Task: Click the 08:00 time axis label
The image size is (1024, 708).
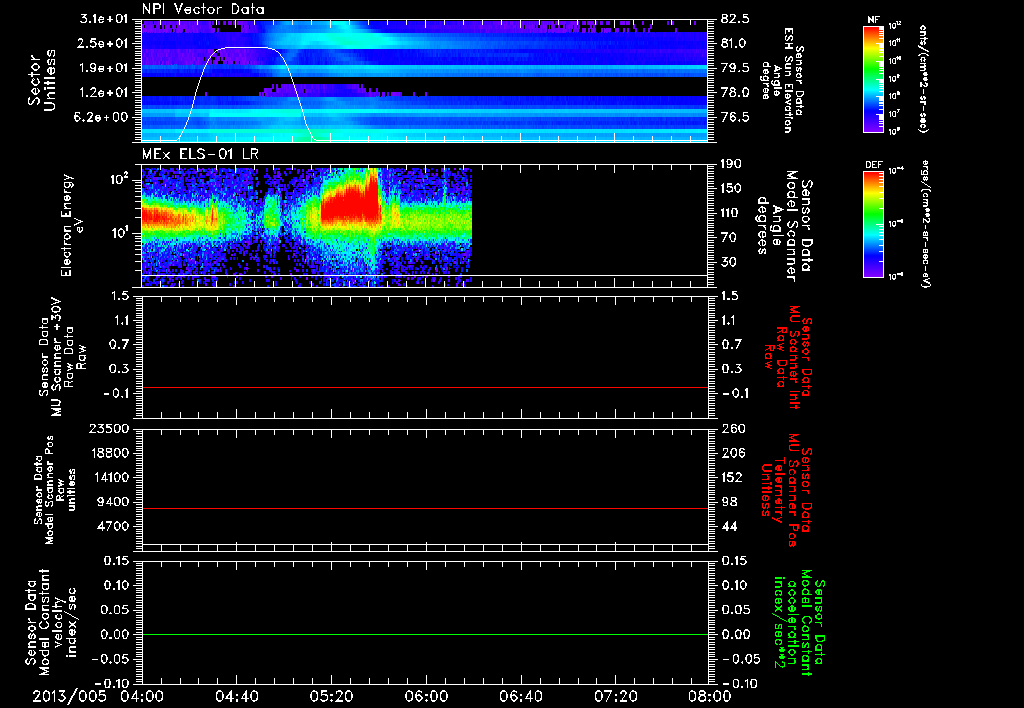Action: (x=710, y=696)
